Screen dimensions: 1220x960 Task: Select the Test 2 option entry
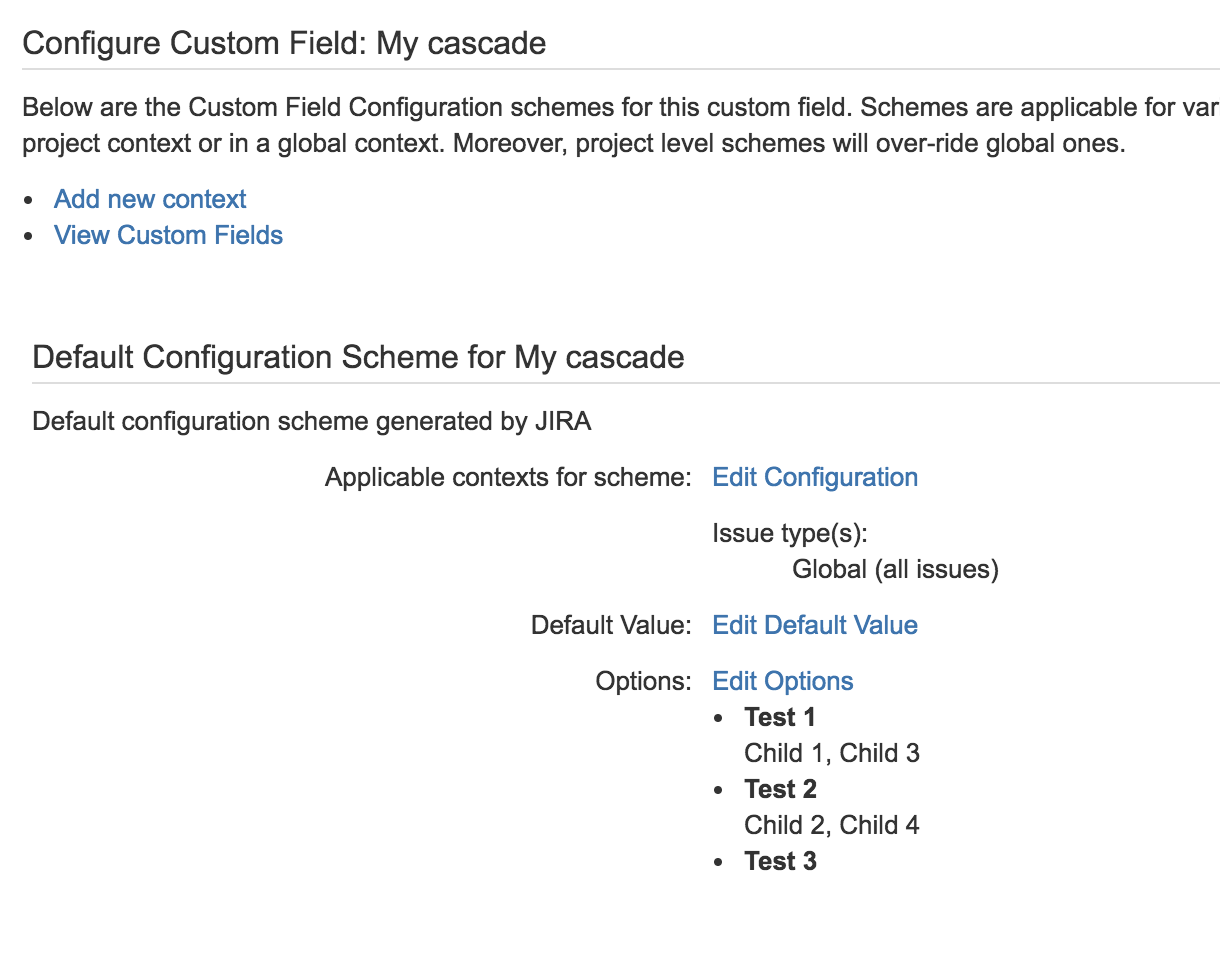coord(780,789)
